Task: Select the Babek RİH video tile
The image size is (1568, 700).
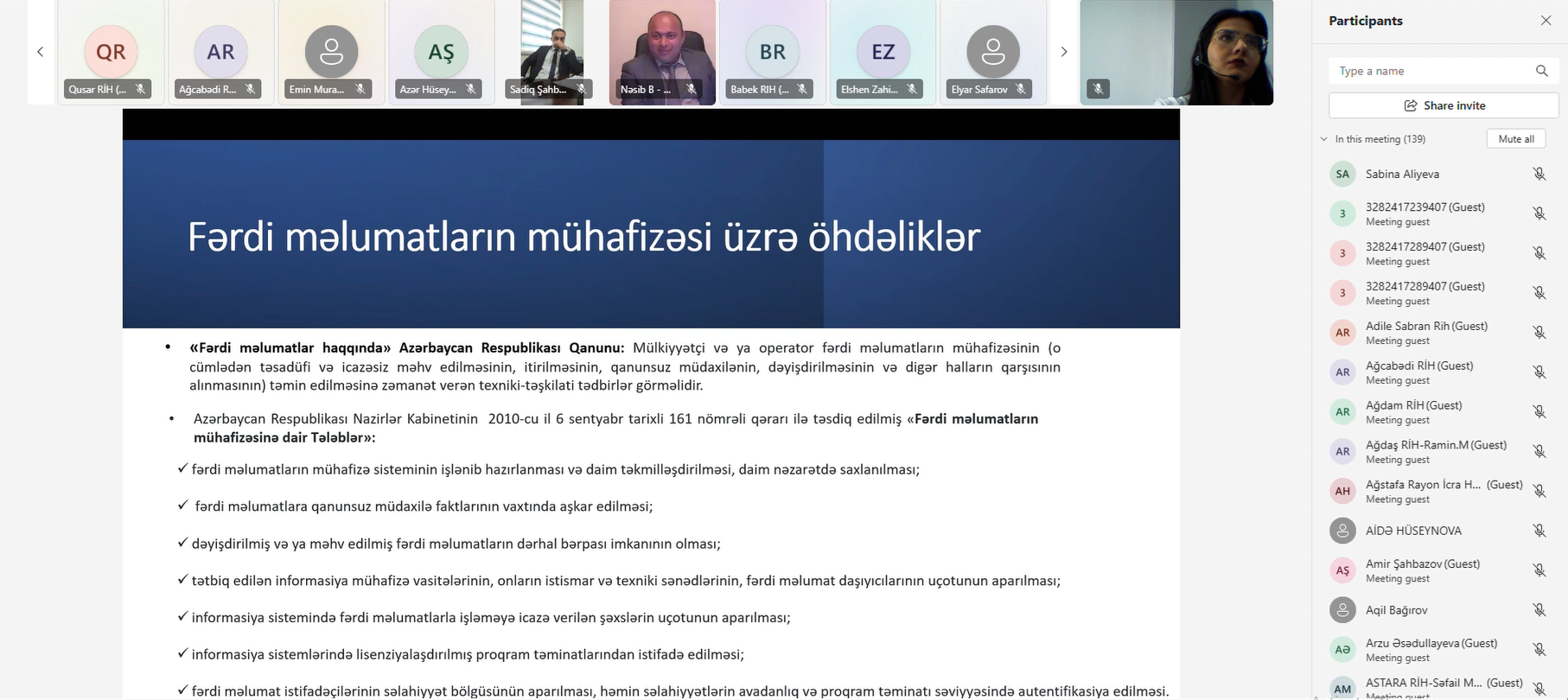Action: [773, 53]
